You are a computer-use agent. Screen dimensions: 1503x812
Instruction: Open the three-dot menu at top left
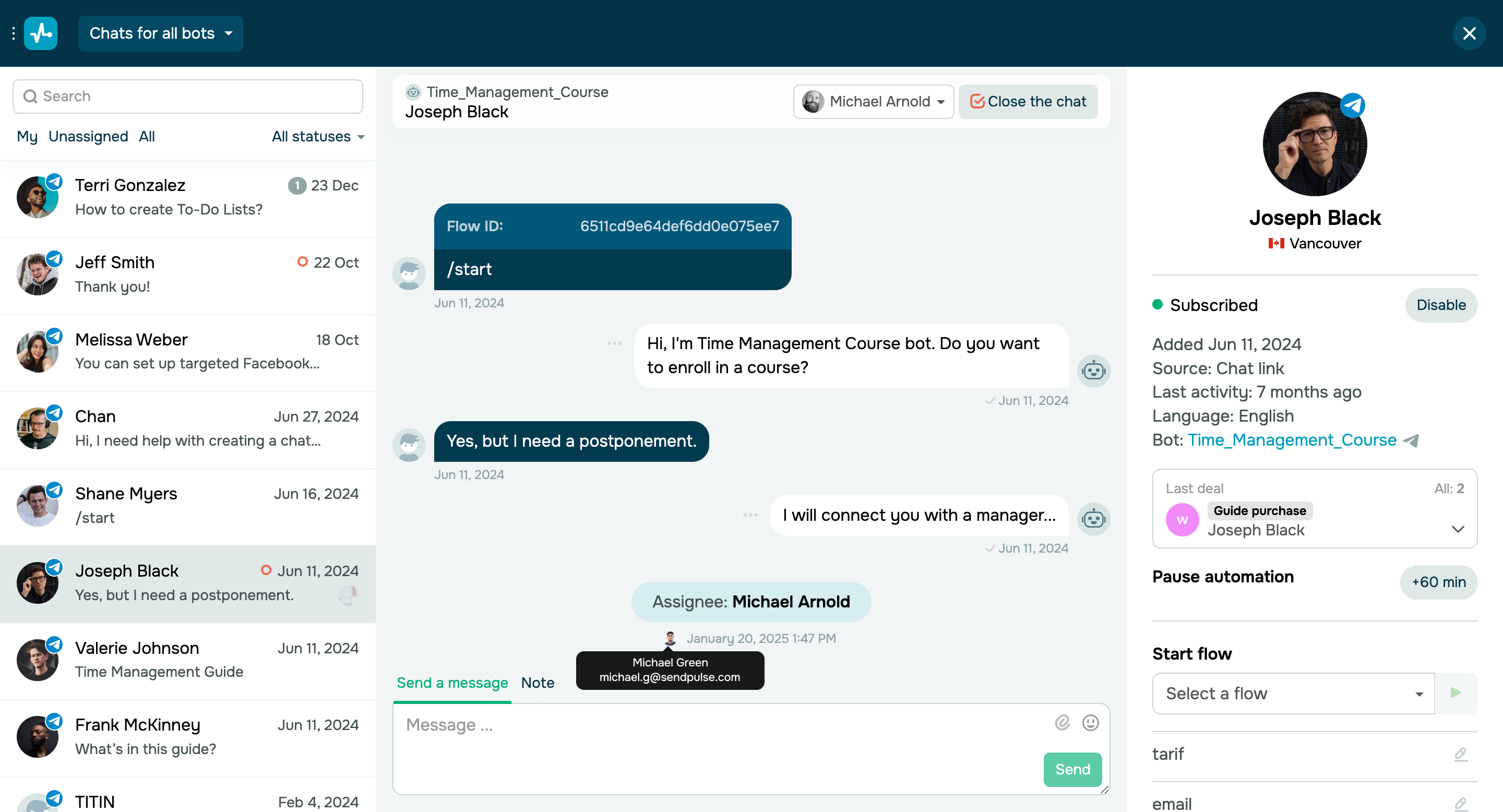point(13,33)
